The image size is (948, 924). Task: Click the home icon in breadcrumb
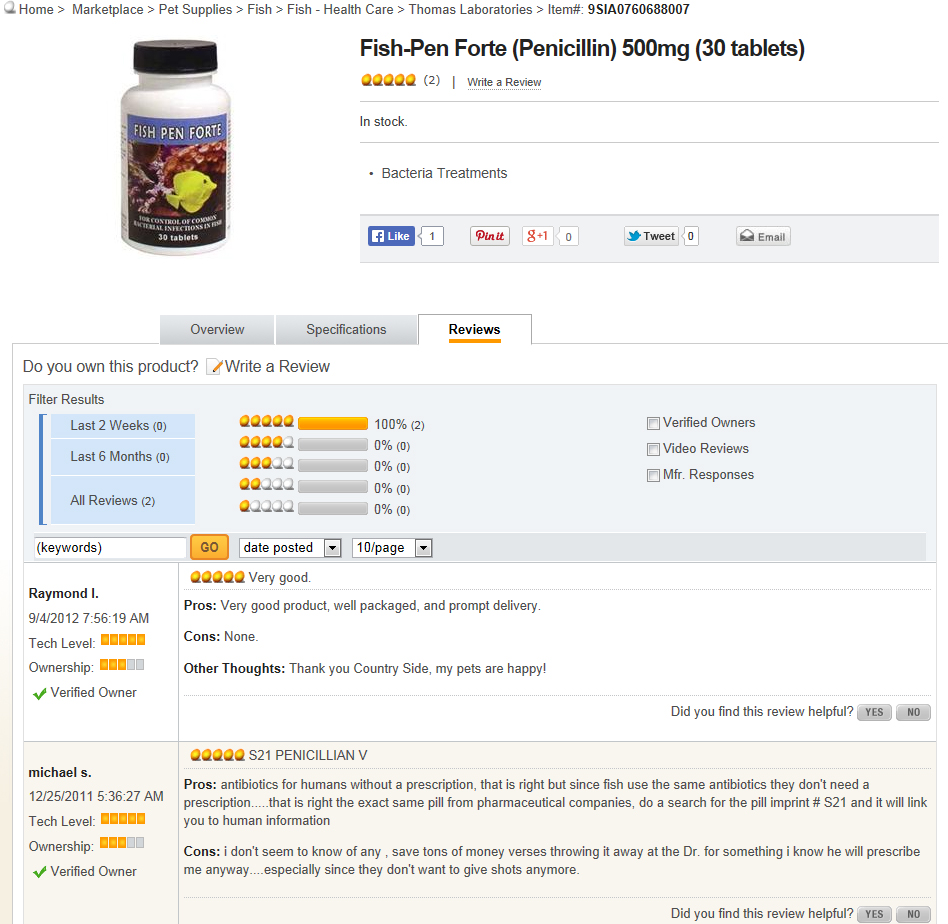[10, 9]
